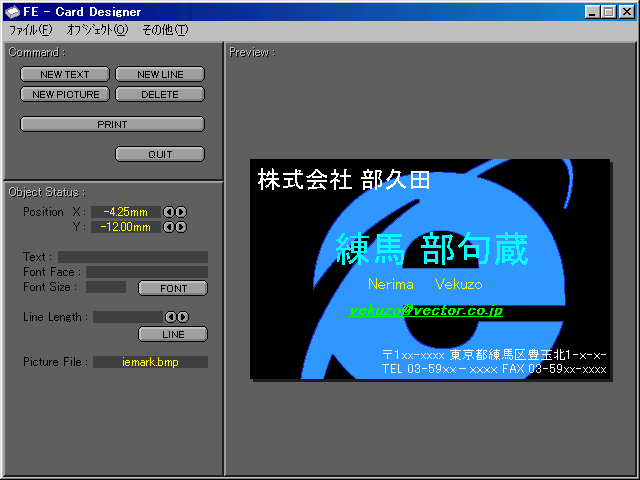Screen dimensions: 640x480
Task: Select company name text 株式会社 部久田
Action: (344, 180)
